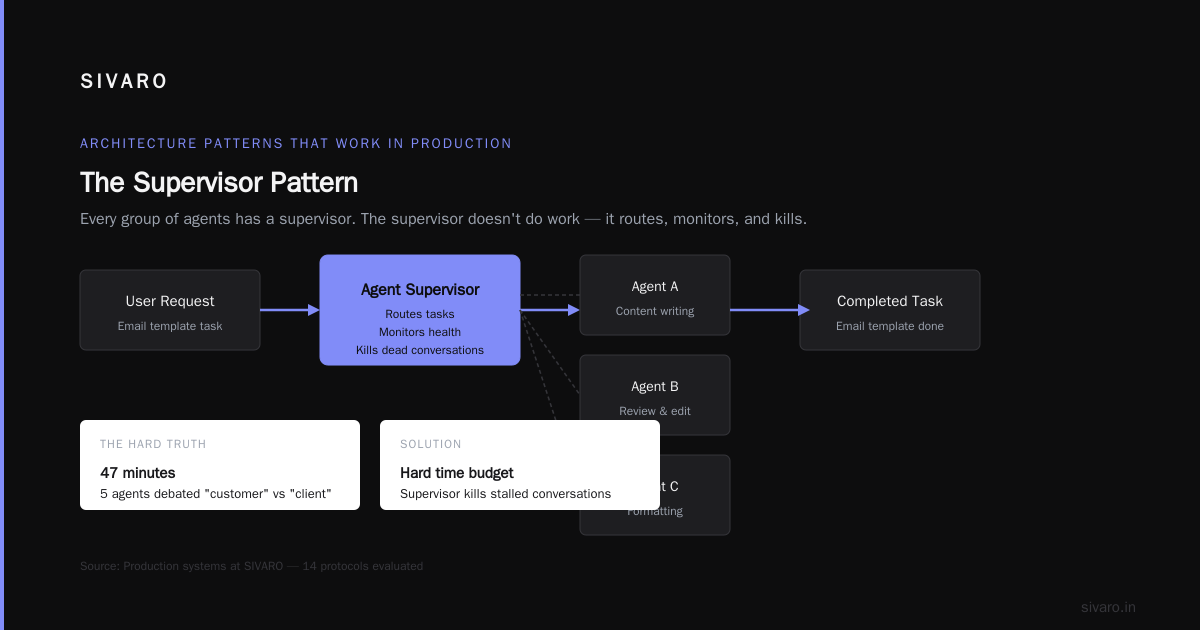Screen dimensions: 1200x630
Task: Click The Supervisor Pattern heading
Action: (x=219, y=183)
